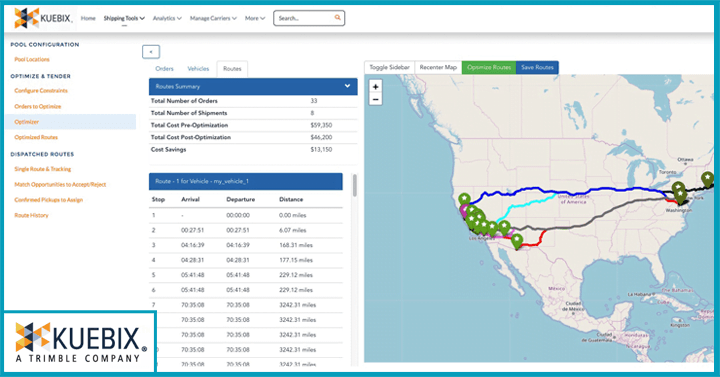Click the search magnifier icon
Viewport: 720px width, 377px height.
point(338,18)
